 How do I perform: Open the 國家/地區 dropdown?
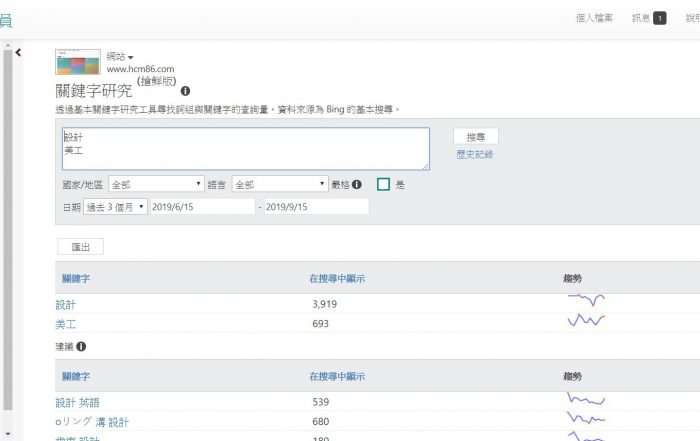(x=157, y=185)
